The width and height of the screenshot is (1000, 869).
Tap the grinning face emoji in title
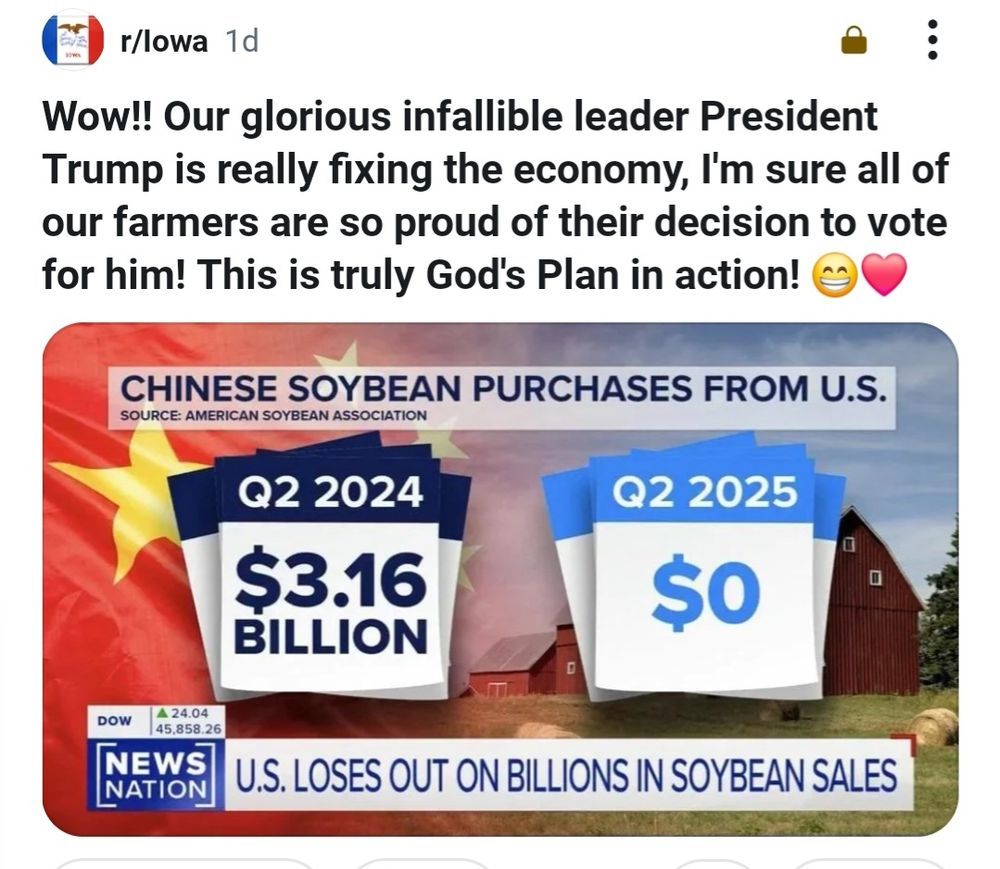(835, 276)
